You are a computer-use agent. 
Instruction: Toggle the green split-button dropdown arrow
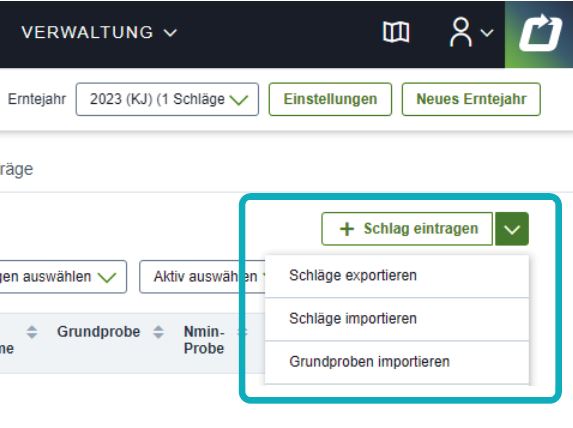coord(512,229)
